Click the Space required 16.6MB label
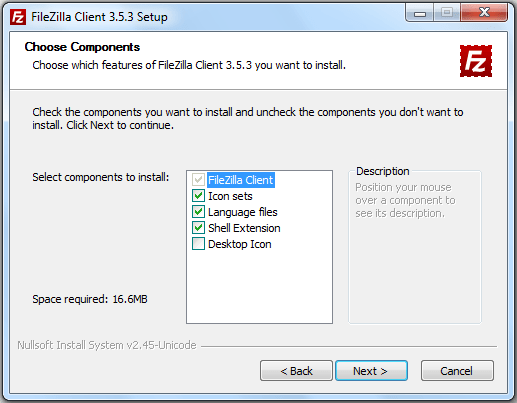 tap(90, 299)
